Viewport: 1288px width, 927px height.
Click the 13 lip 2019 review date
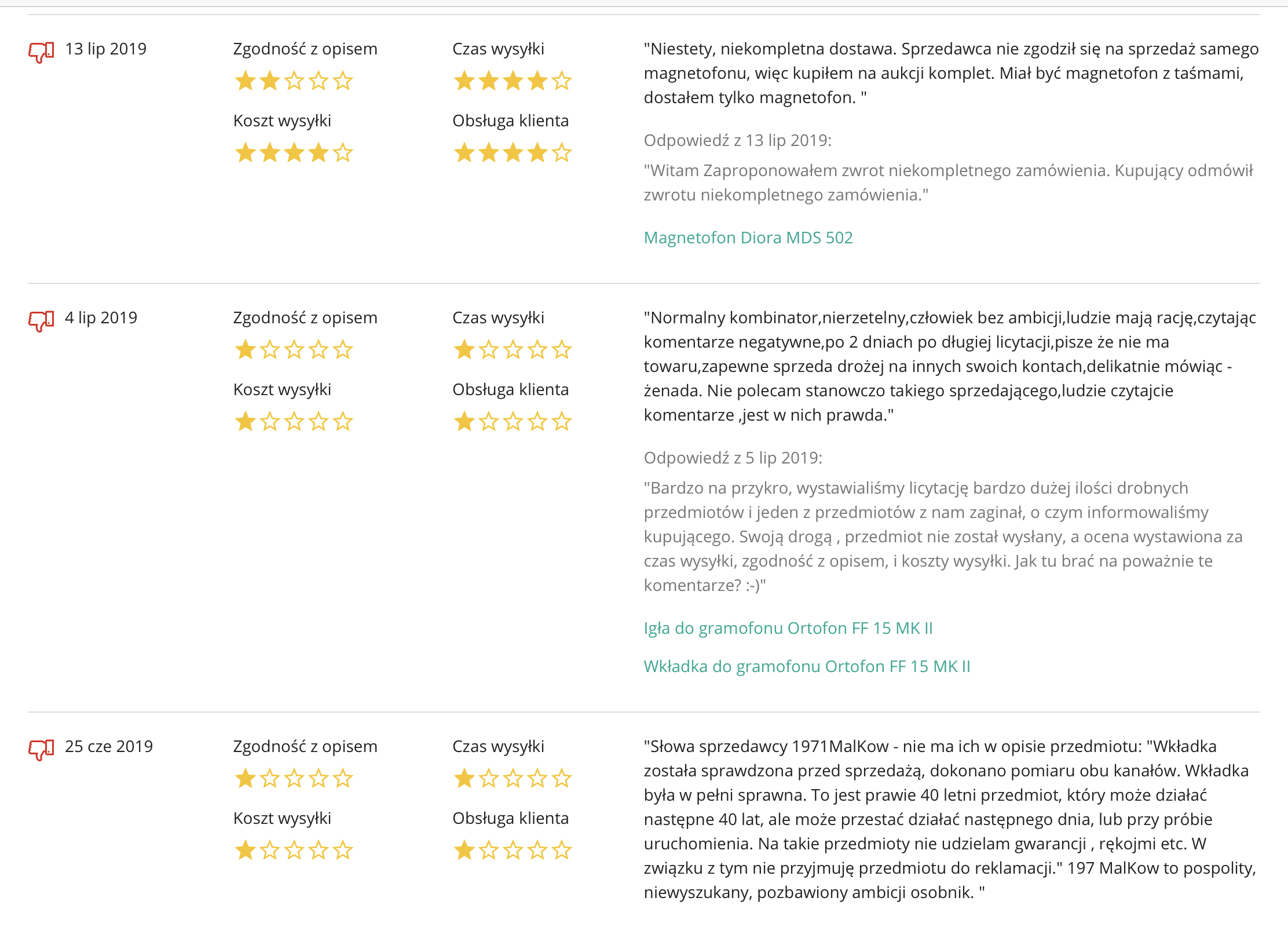[x=106, y=49]
